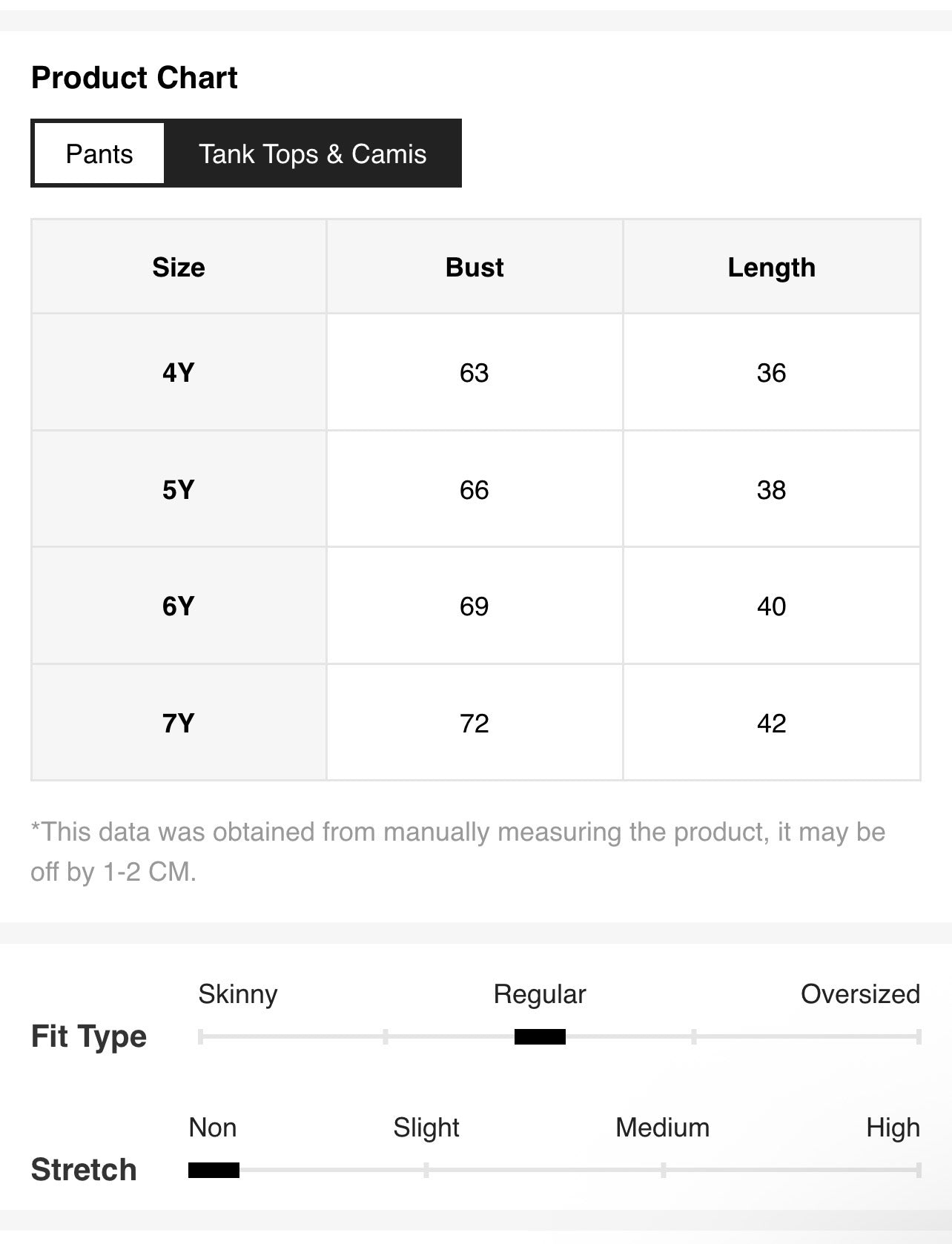Screen dimensions: 952x1244
Task: Select the Bust column header
Action: pyautogui.click(x=475, y=267)
